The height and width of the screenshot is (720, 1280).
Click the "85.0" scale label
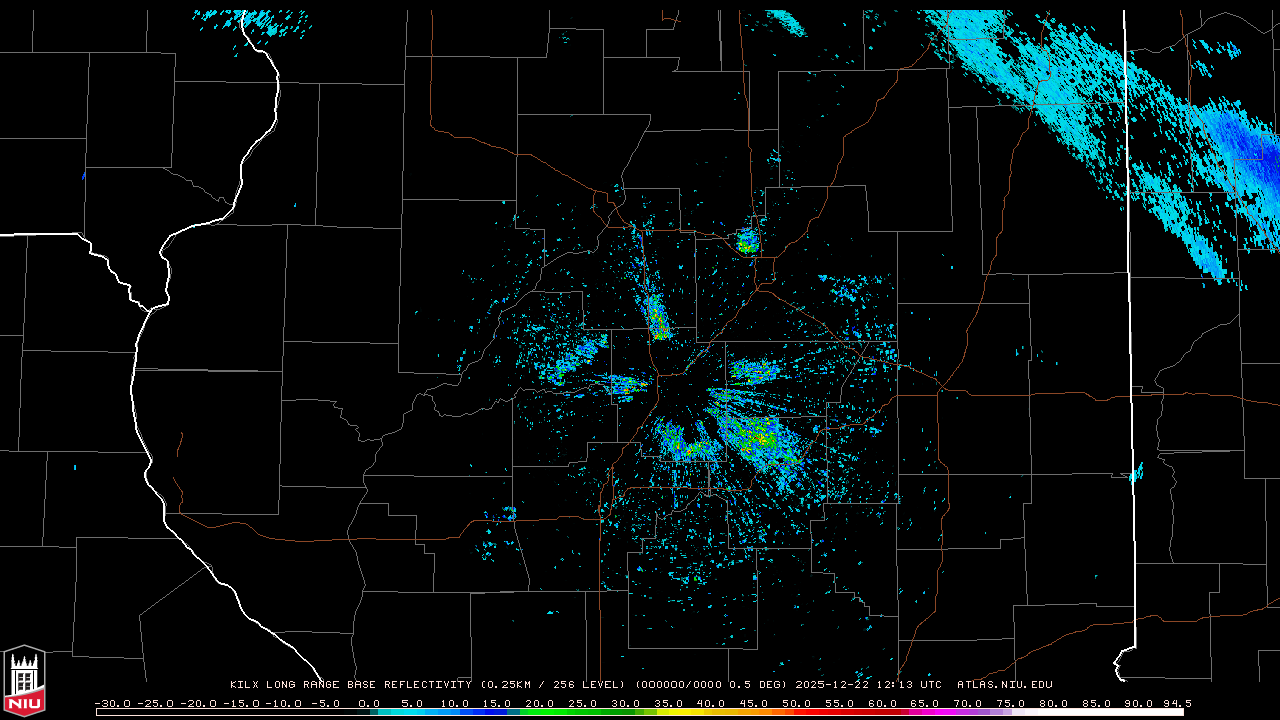[x=1099, y=703]
